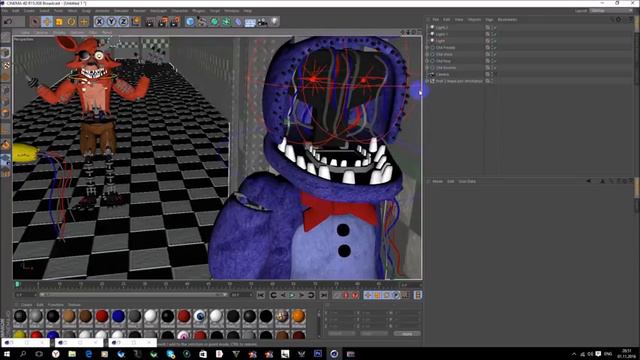This screenshot has width=640, height=360.
Task: Expand the Old Bonnie hierarchy
Action: point(427,68)
